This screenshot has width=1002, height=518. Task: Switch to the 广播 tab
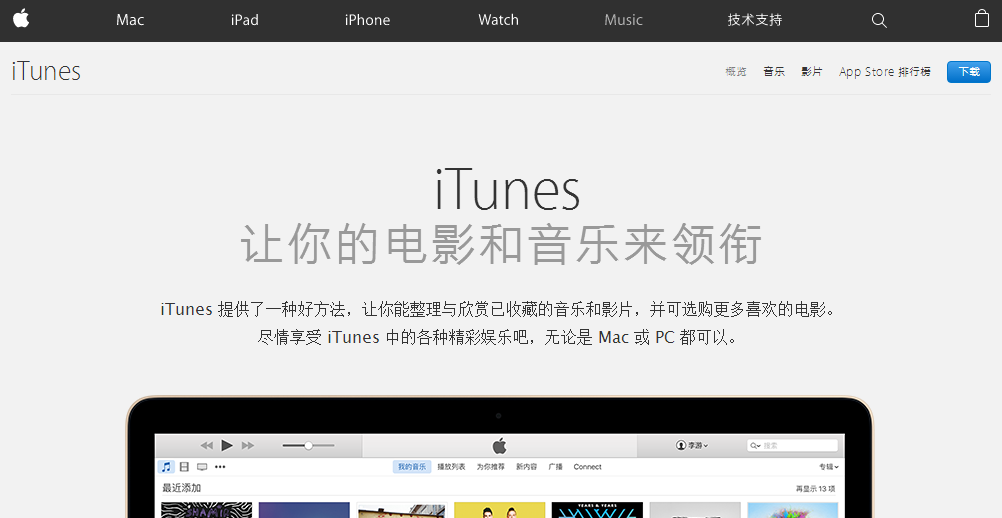(555, 467)
